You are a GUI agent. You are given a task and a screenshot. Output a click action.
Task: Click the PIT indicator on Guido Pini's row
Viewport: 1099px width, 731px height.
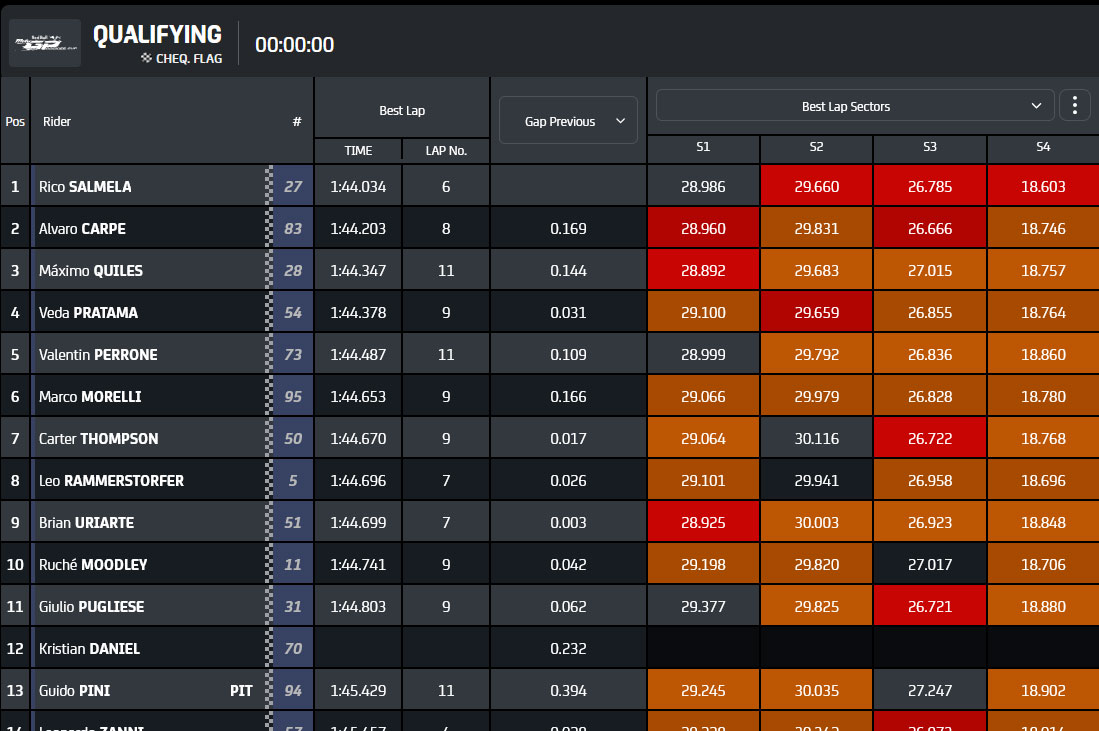(241, 690)
